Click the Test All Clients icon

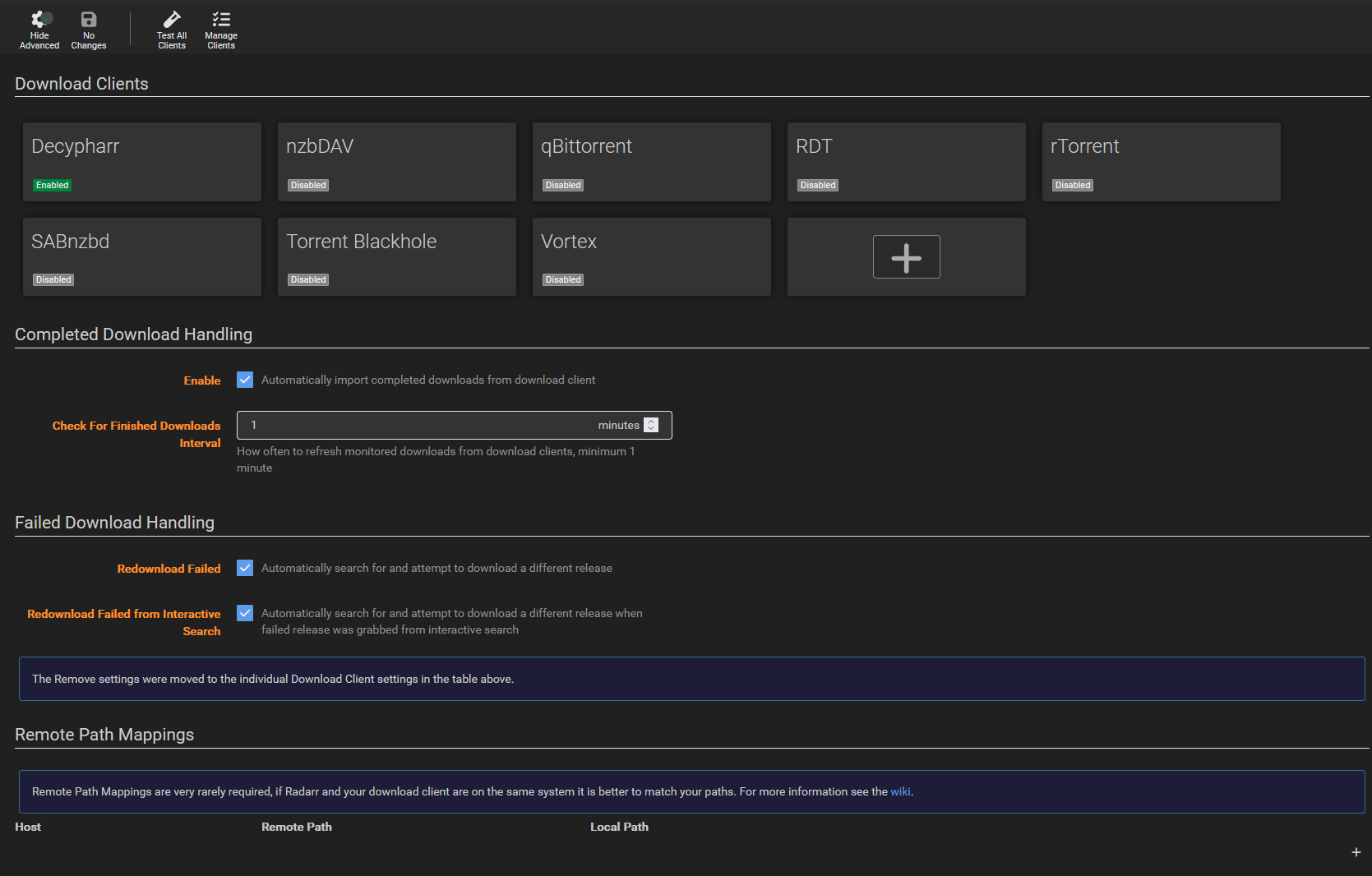tap(172, 19)
